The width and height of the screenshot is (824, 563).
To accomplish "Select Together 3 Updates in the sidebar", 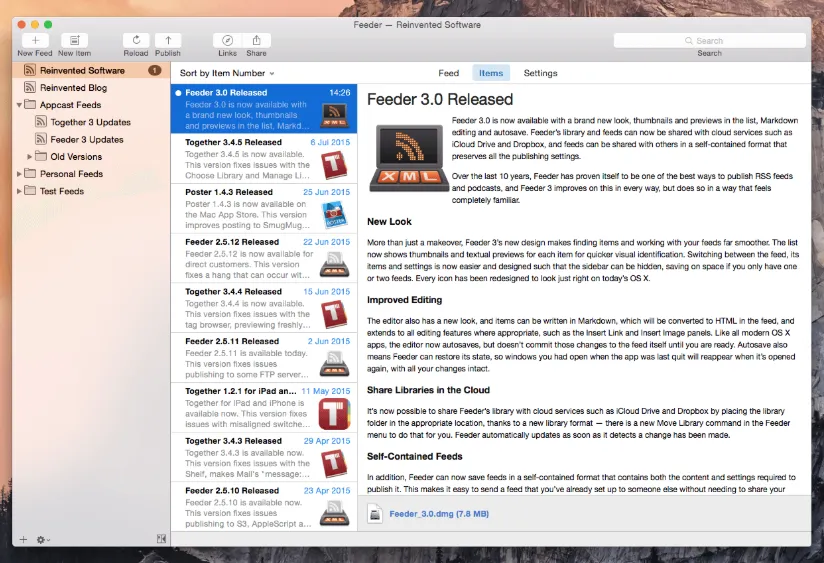I will [91, 122].
